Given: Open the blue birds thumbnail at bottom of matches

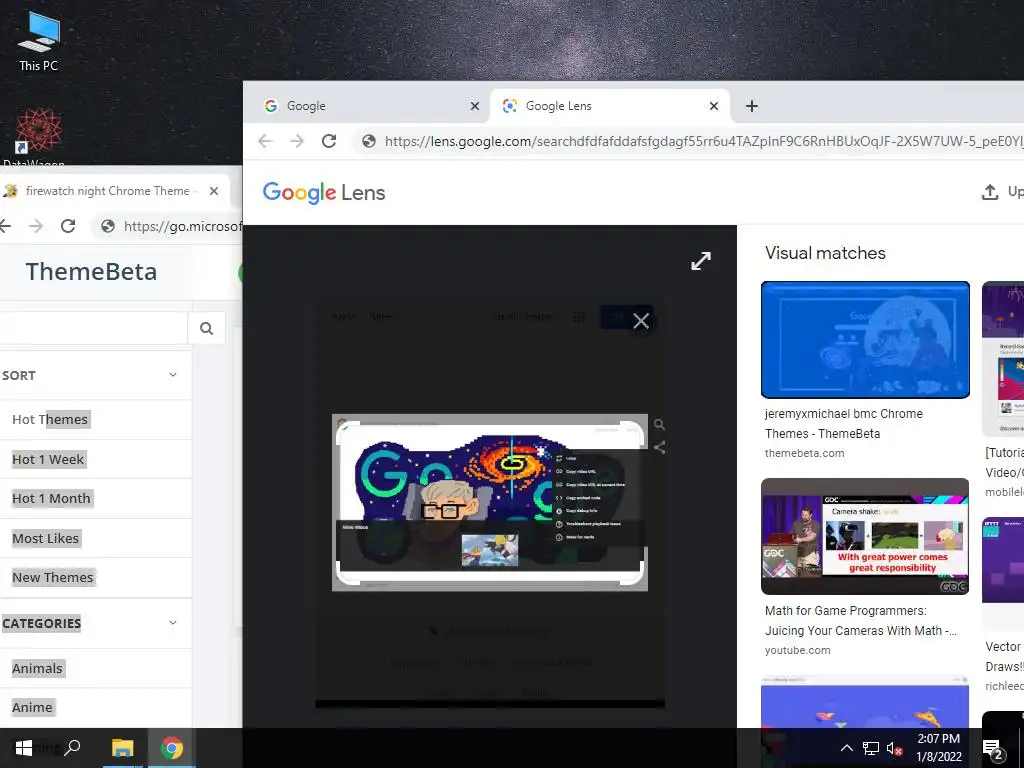Looking at the screenshot, I should [865, 703].
